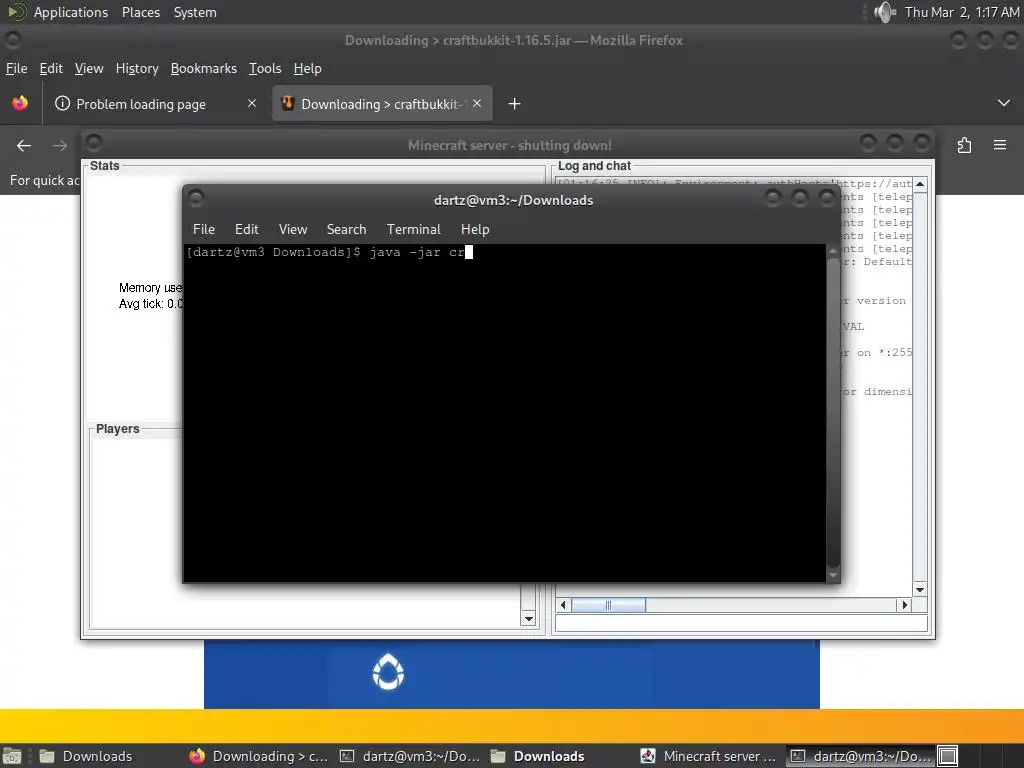Close the Problem loading page tab

pos(251,103)
